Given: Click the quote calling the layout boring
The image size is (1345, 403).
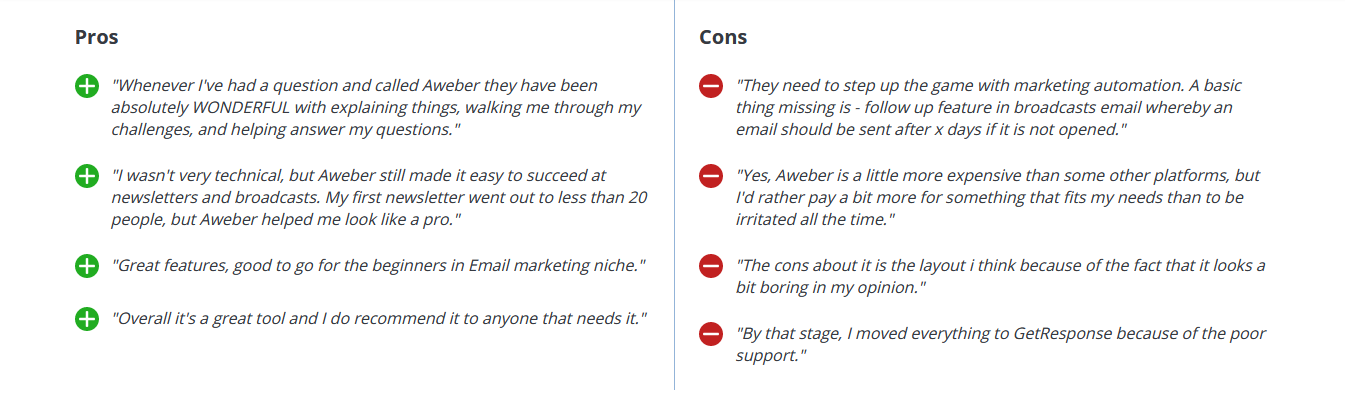Looking at the screenshot, I should (x=1000, y=276).
